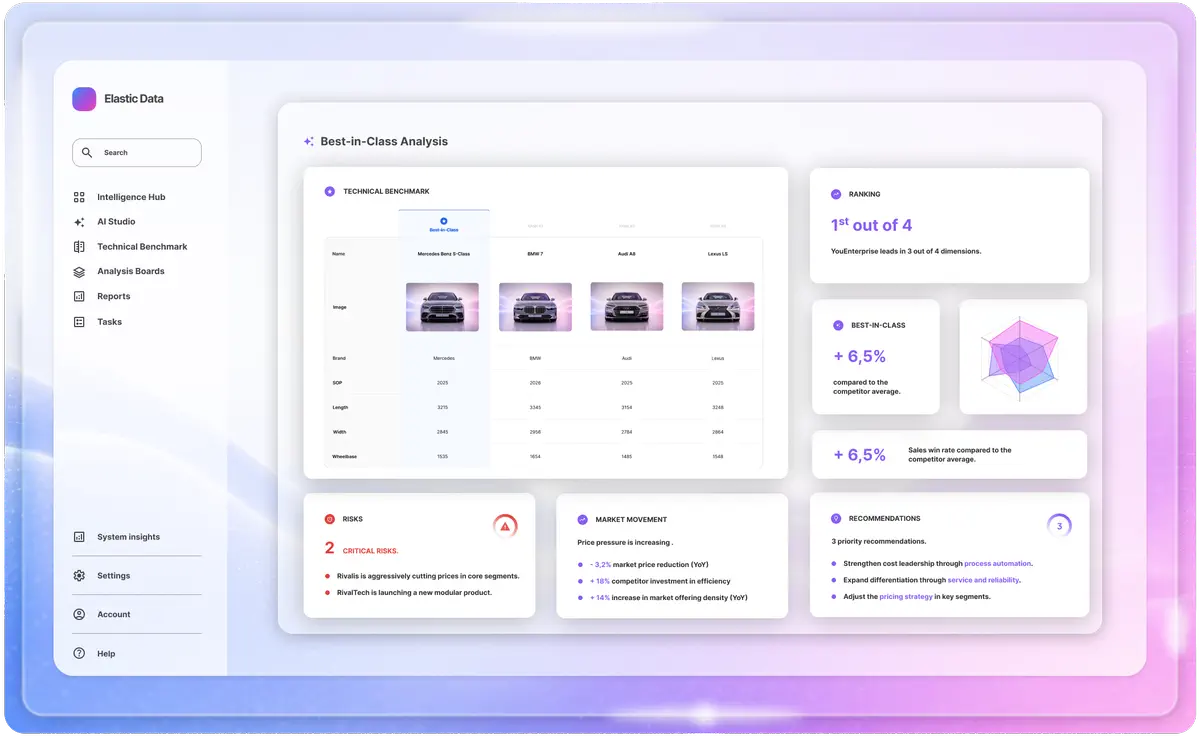1200x738 pixels.
Task: Follow the service and reliability link
Action: pos(984,580)
